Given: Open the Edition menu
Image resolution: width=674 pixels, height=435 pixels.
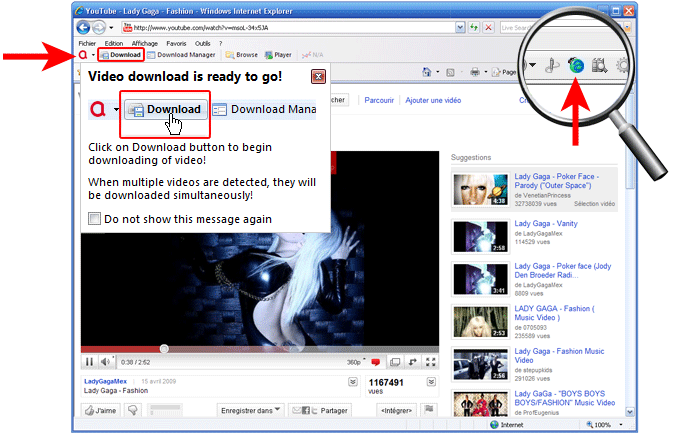Looking at the screenshot, I should pyautogui.click(x=114, y=43).
